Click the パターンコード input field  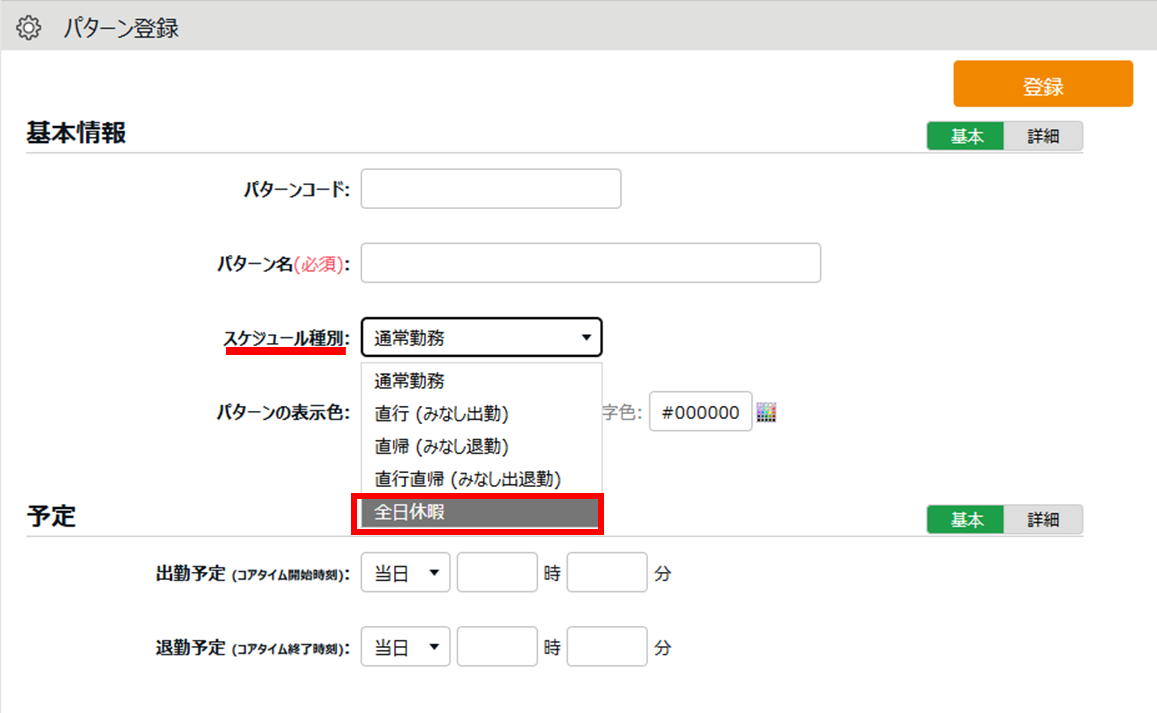point(490,189)
